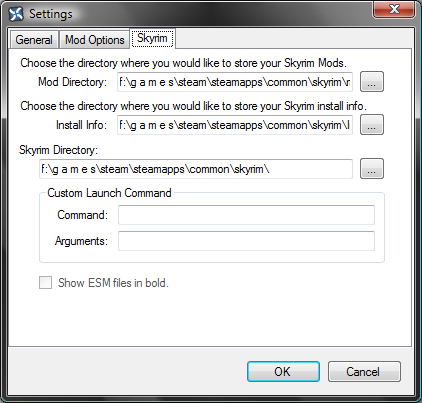Screen dimensions: 422x403
Task: Select the Skyrim tab
Action: [x=152, y=38]
